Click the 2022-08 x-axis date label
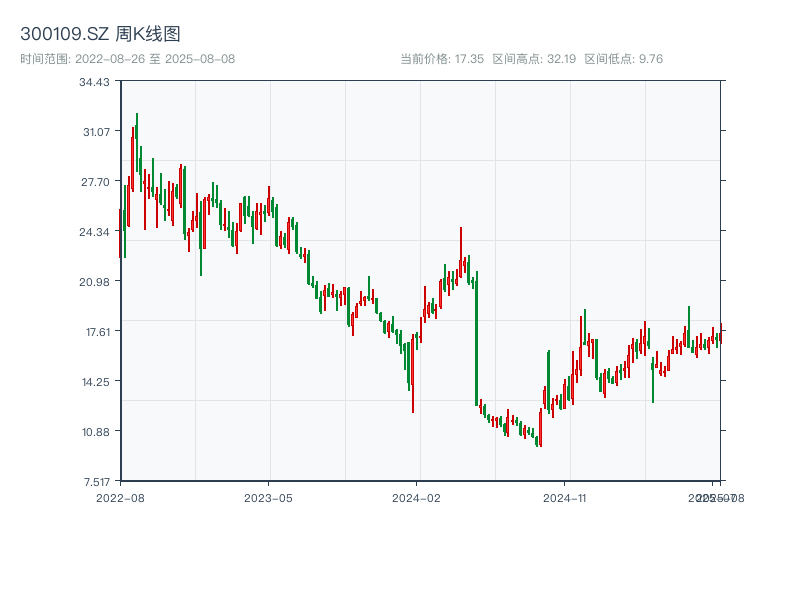This screenshot has width=800, height=600. coord(120,497)
